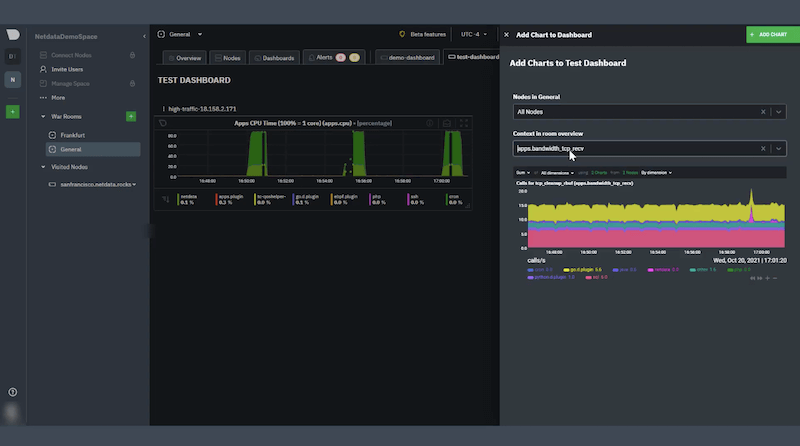This screenshot has height=446, width=800.
Task: Select the N space avatar
Action: click(x=13, y=80)
